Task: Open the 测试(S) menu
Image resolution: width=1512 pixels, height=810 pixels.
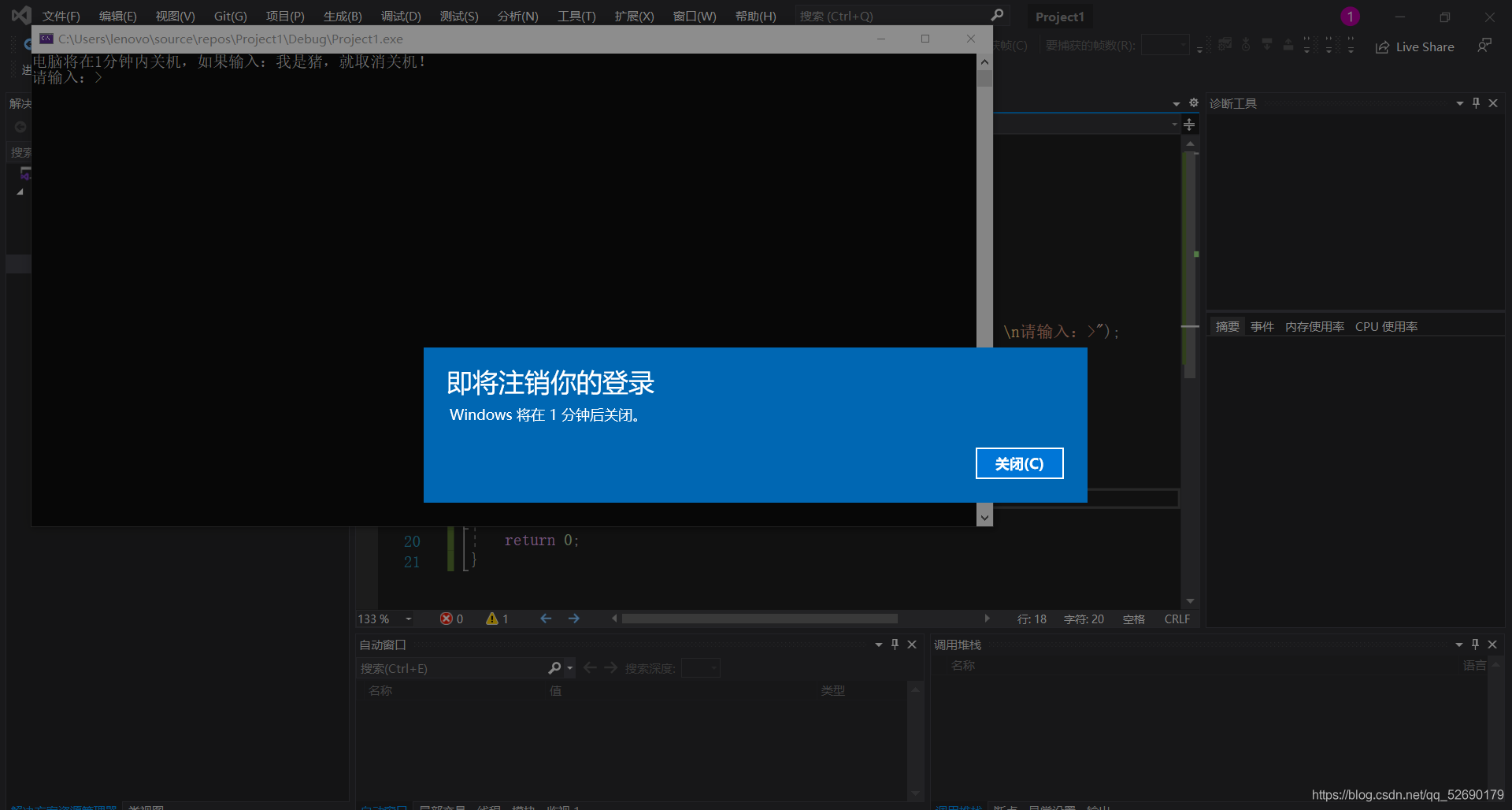Action: click(459, 16)
